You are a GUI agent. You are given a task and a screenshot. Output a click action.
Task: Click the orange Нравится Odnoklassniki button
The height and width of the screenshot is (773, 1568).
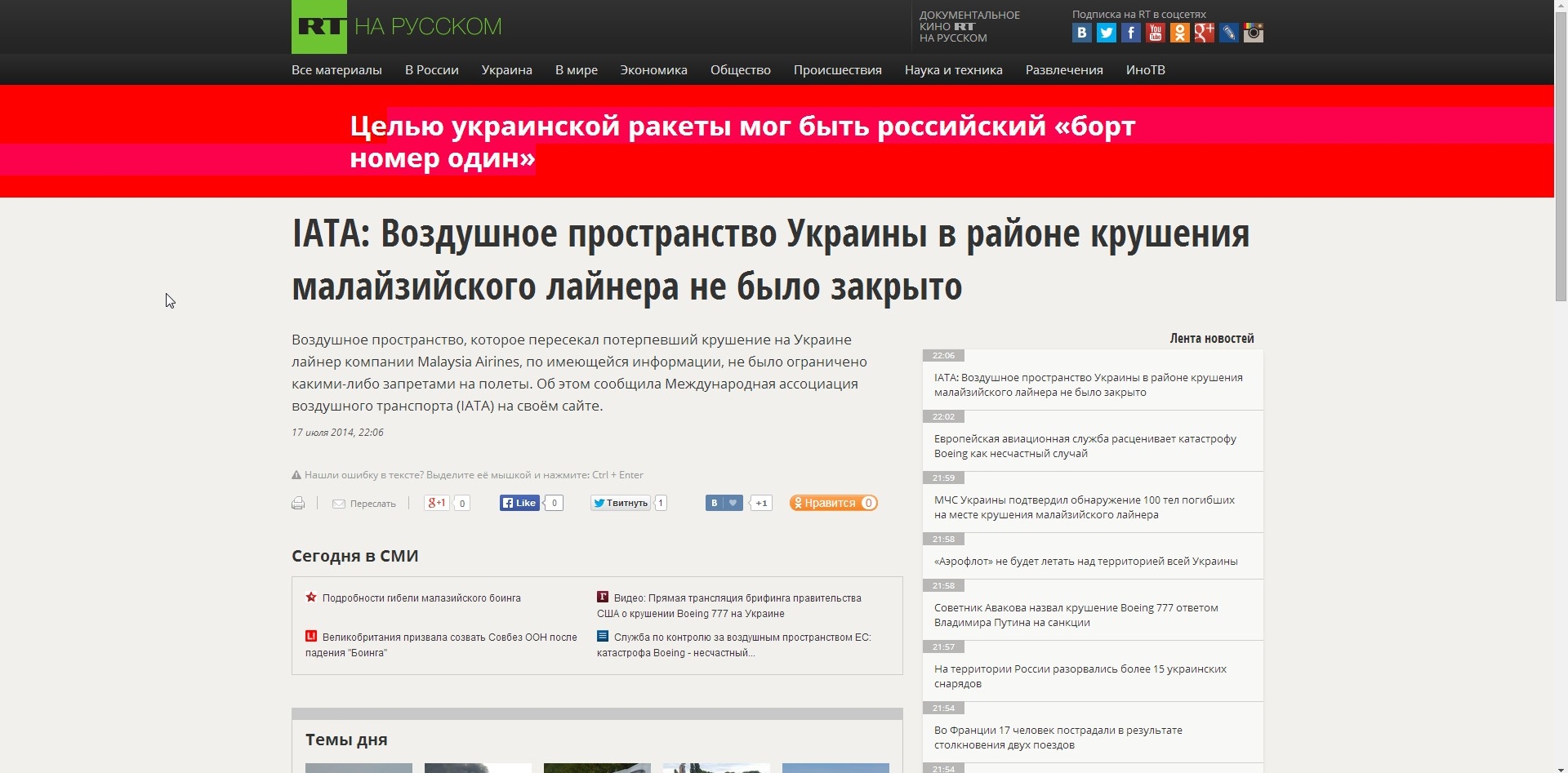(833, 503)
